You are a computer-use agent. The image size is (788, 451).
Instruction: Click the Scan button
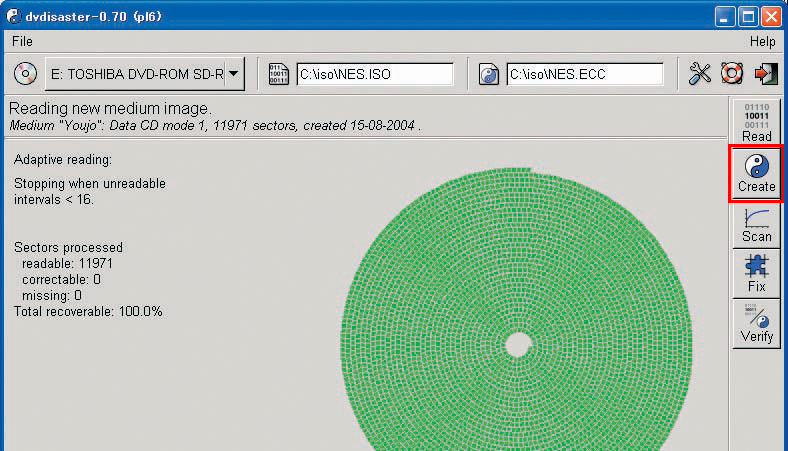point(756,224)
